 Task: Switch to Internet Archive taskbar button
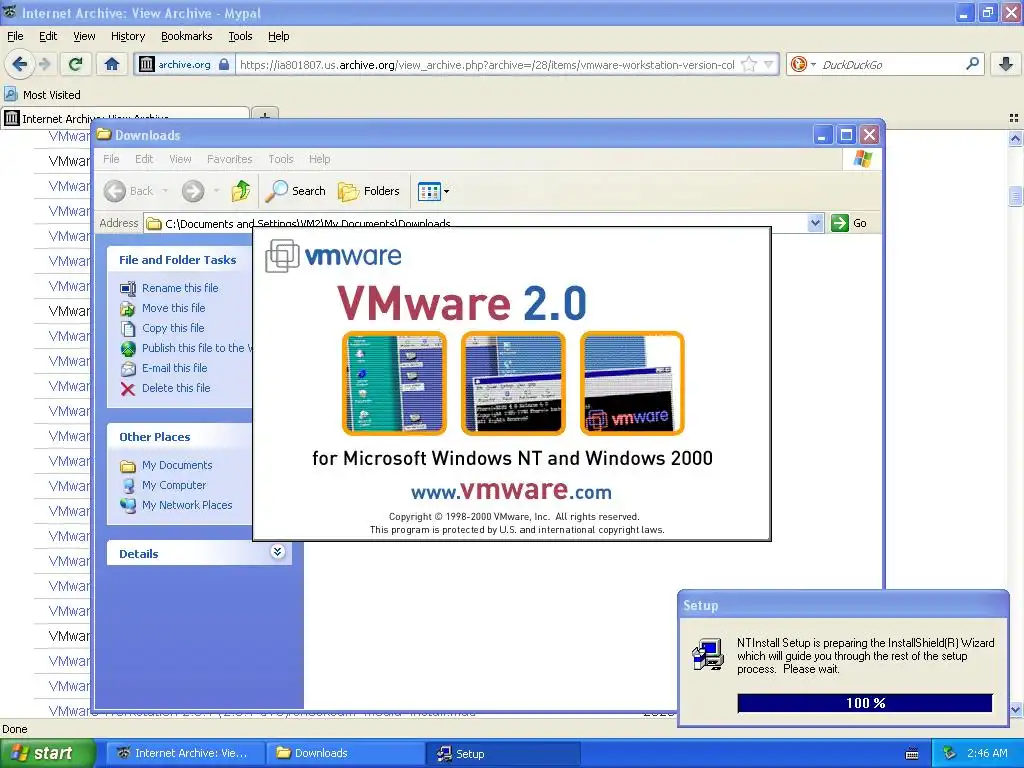tap(184, 753)
